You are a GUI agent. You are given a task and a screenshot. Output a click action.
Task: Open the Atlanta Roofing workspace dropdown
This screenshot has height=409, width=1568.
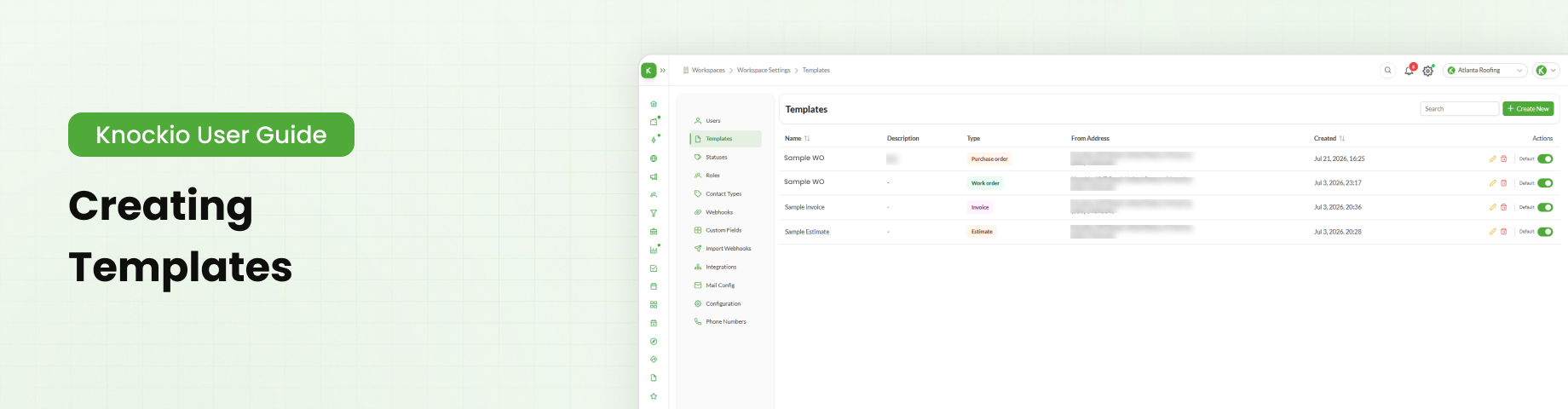1484,71
